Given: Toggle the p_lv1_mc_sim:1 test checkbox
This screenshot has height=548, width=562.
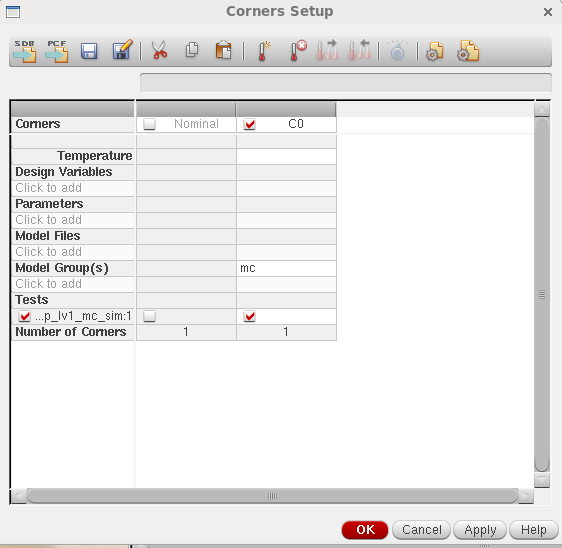Looking at the screenshot, I should coord(25,316).
